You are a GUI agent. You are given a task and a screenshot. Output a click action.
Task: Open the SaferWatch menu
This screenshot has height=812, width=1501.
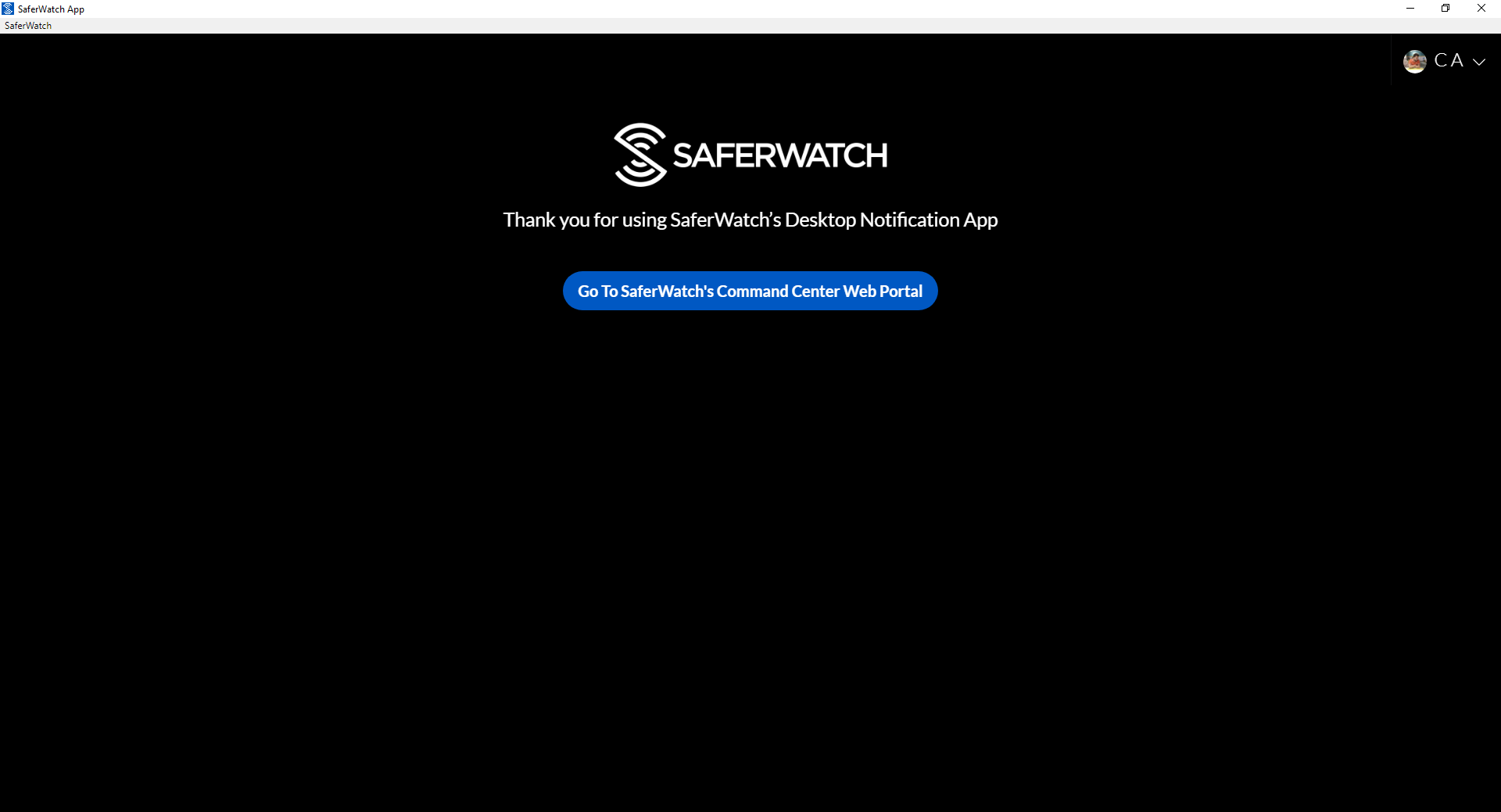click(28, 26)
